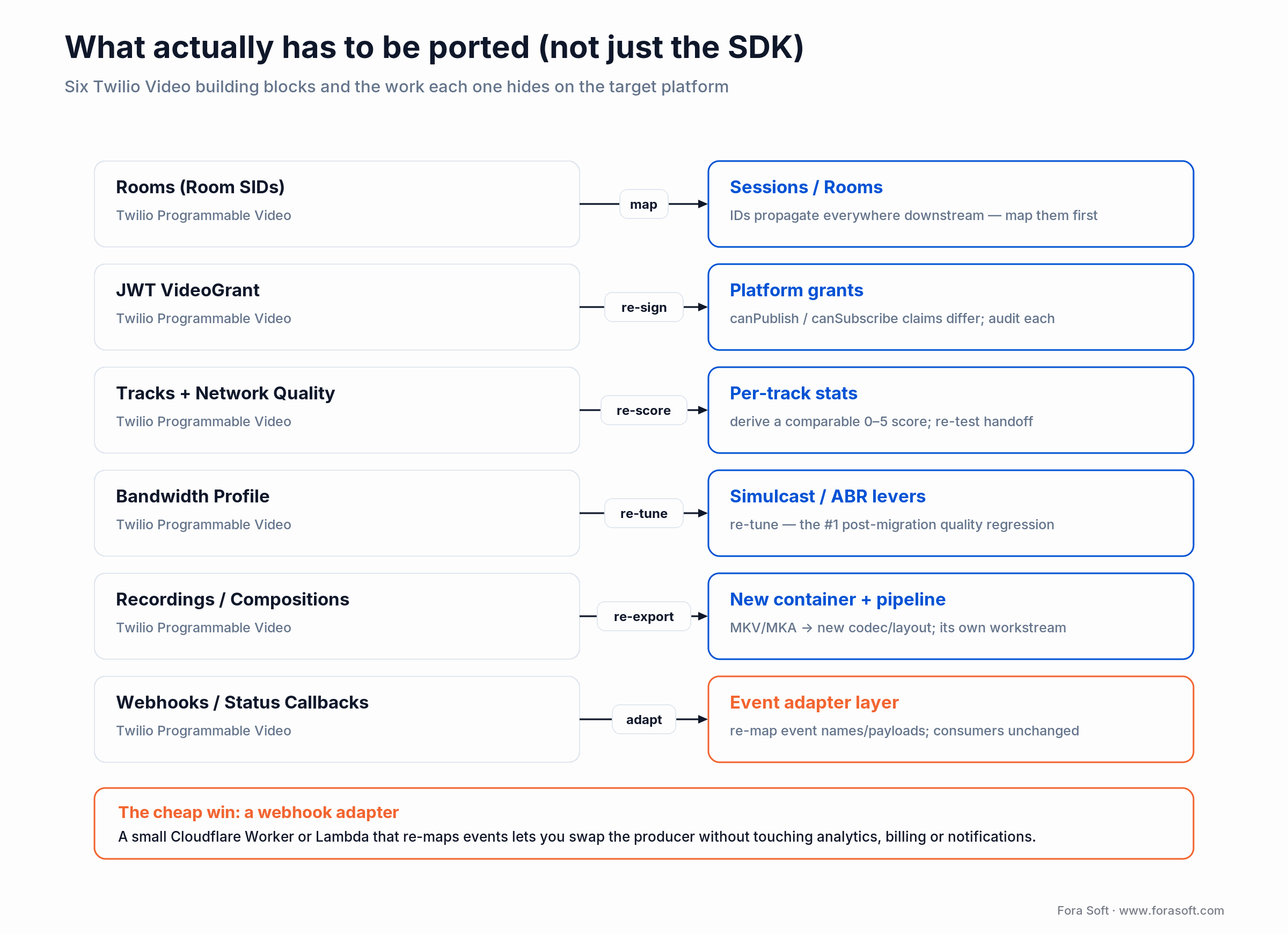Image resolution: width=1288 pixels, height=934 pixels.
Task: Click the "Per-track stats" heading
Action: [793, 393]
